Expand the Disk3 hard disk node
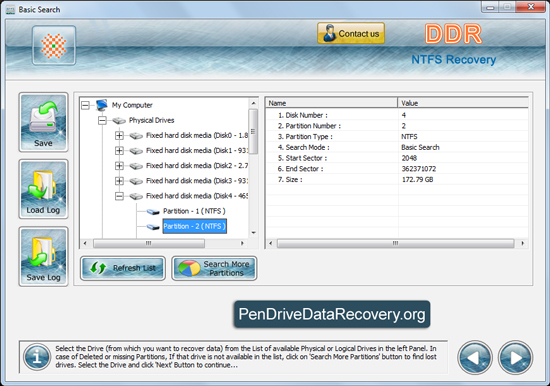 pyautogui.click(x=119, y=181)
